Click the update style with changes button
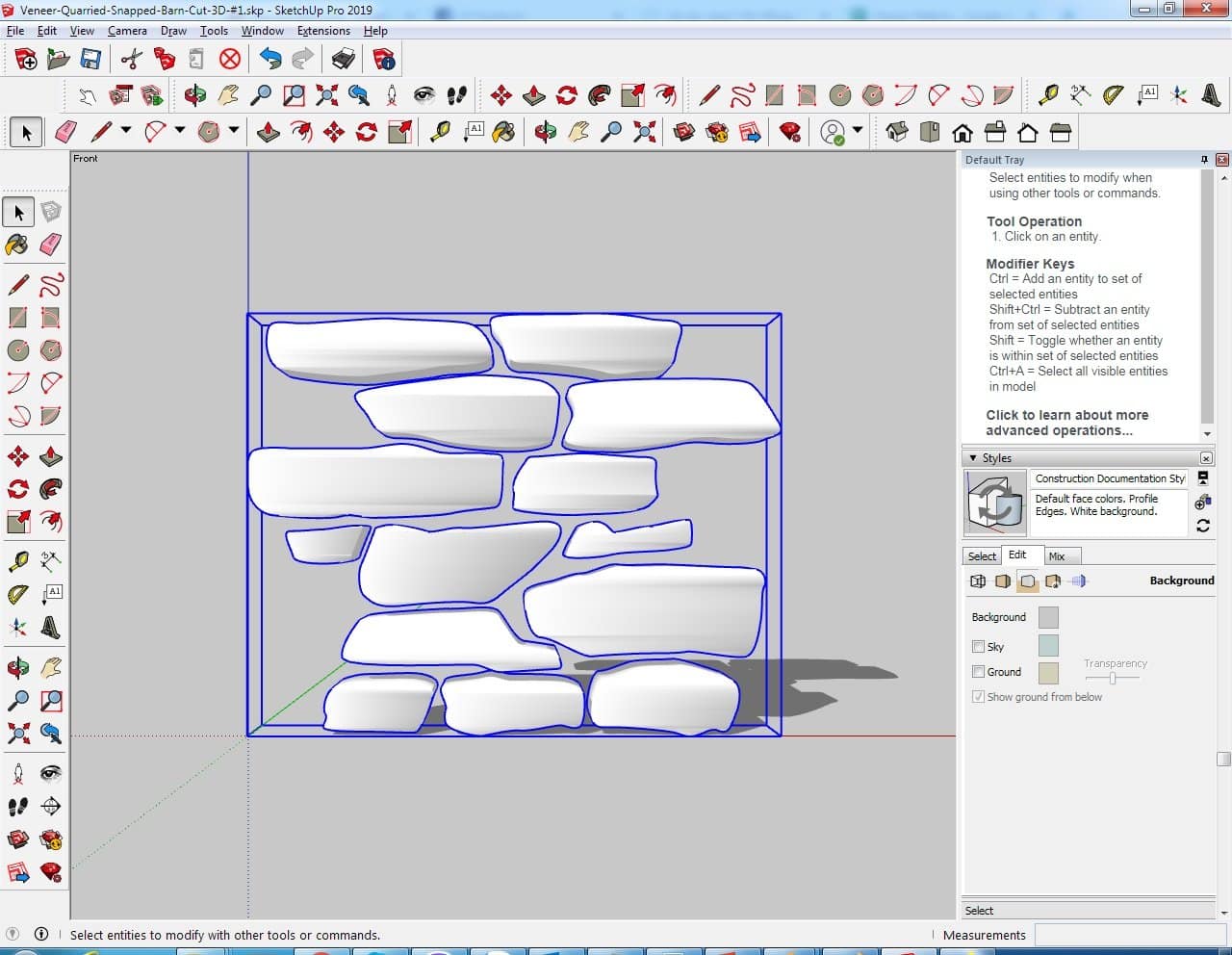This screenshot has width=1232, height=955. [x=1202, y=526]
